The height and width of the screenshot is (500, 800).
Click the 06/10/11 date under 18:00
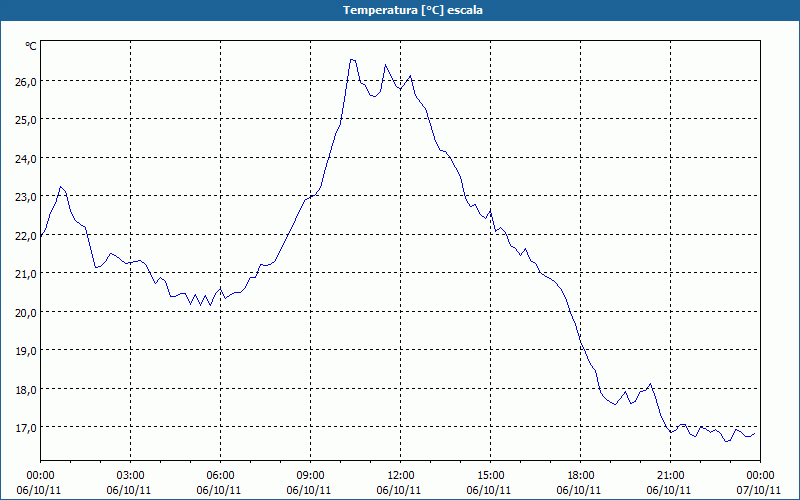tap(579, 490)
